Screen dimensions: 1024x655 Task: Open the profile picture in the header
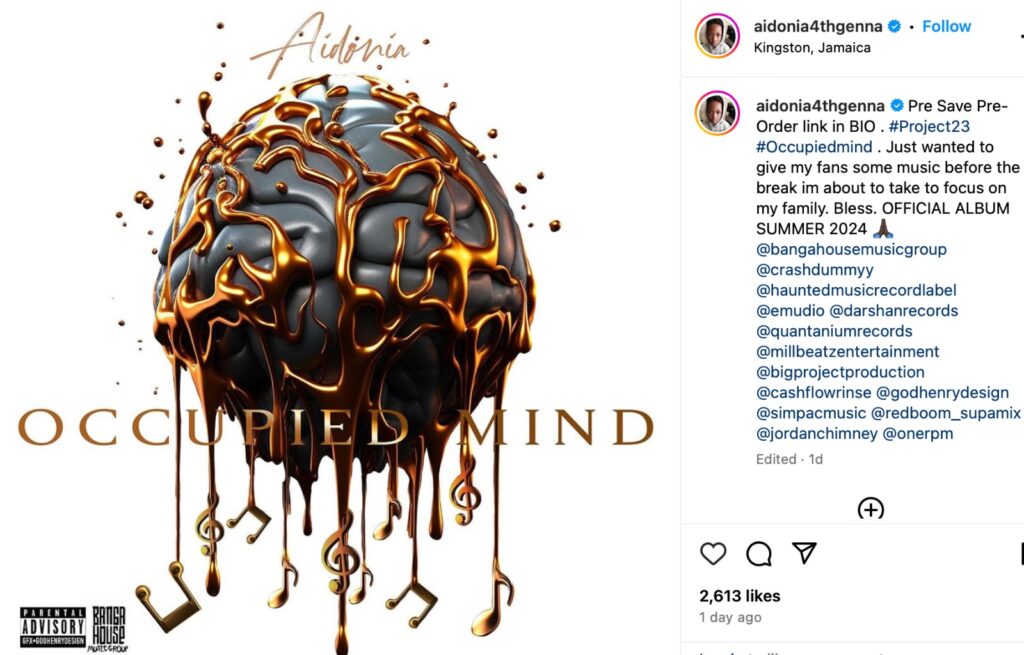click(717, 35)
